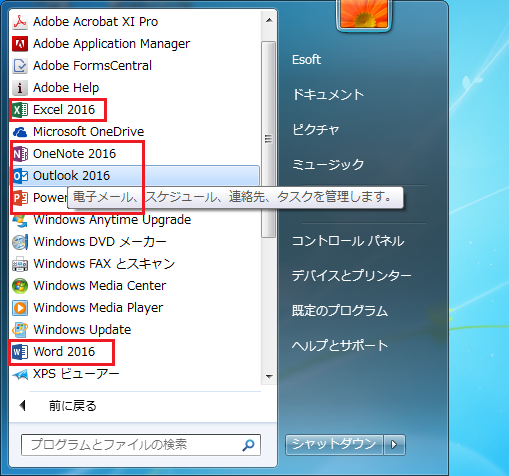
Task: Click the blue Outlook 2016 icon
Action: [20, 176]
